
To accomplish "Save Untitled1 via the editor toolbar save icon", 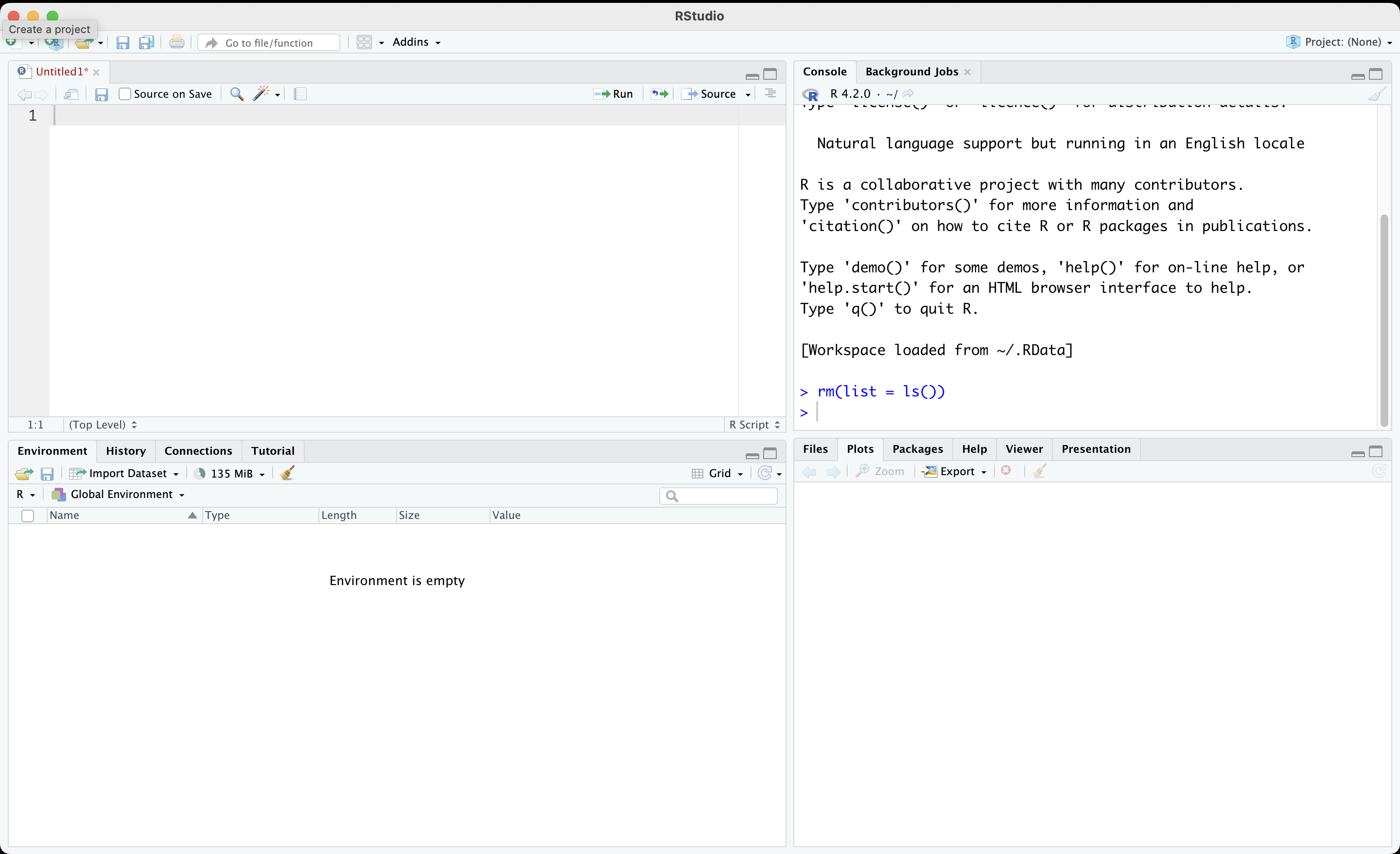I will 101,94.
